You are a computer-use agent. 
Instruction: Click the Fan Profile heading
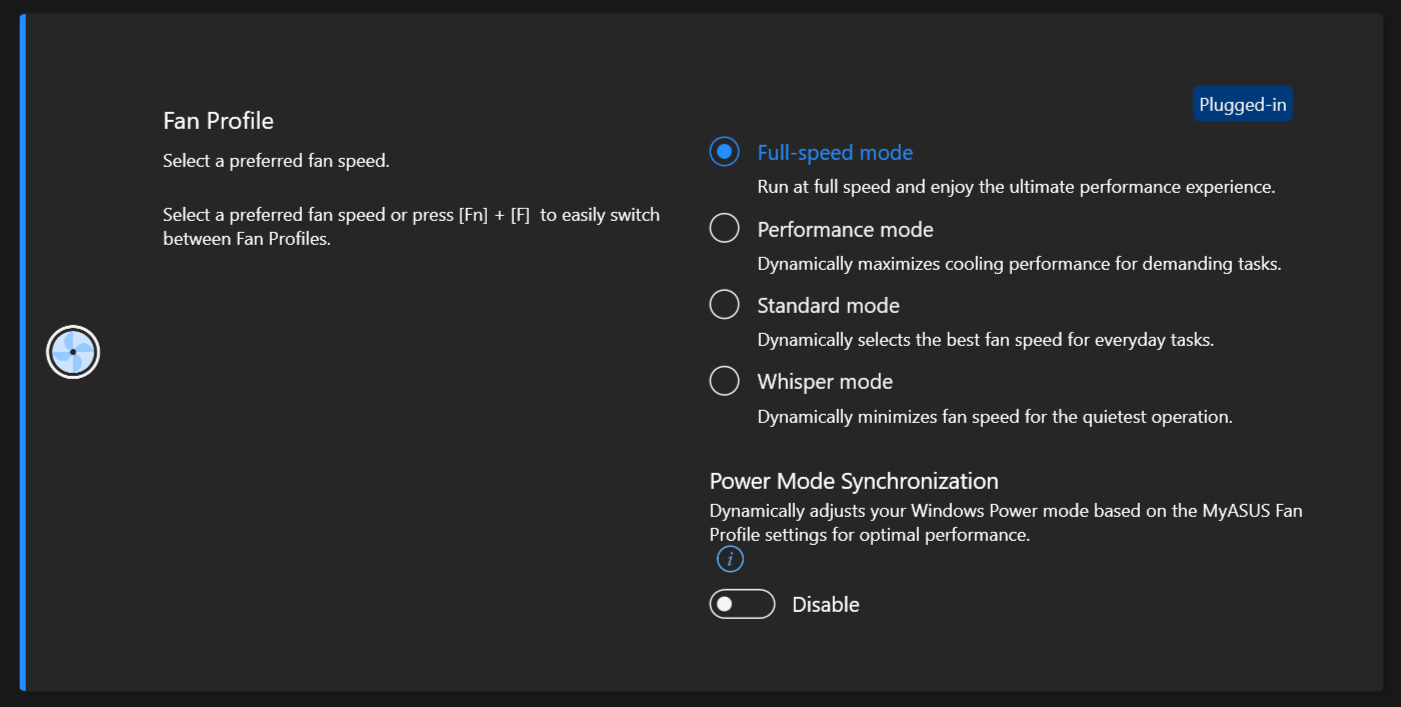point(218,121)
